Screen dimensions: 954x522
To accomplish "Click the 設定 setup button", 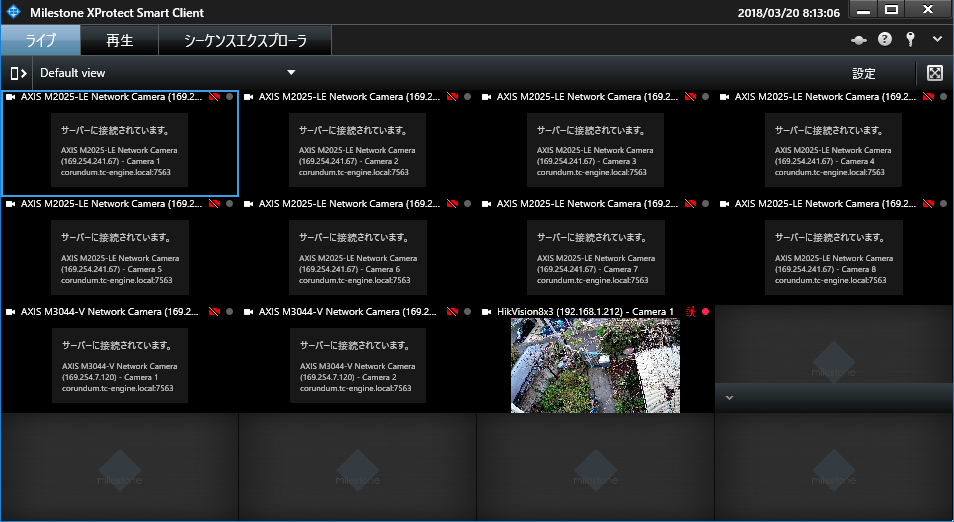I will click(x=863, y=73).
